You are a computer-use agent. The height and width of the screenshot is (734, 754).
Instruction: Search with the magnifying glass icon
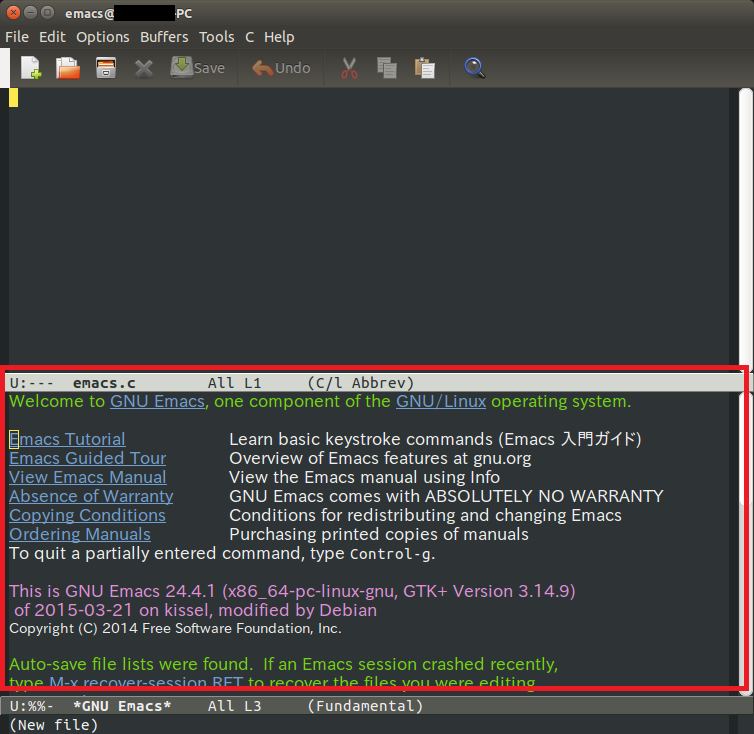(475, 68)
